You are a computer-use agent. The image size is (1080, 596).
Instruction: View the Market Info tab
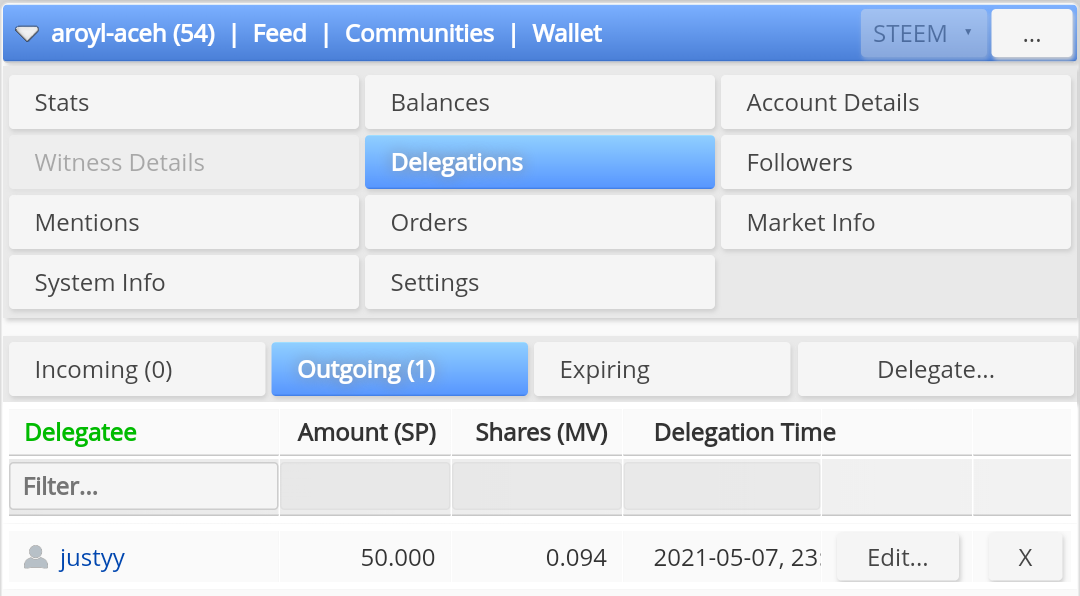[x=895, y=223]
